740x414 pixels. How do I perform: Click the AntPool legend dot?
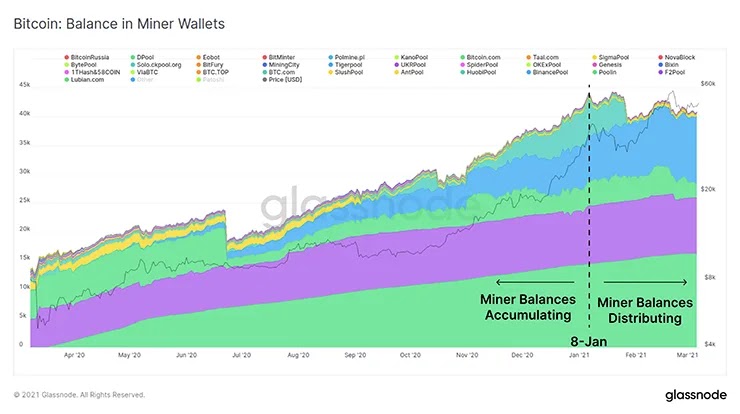[397, 72]
